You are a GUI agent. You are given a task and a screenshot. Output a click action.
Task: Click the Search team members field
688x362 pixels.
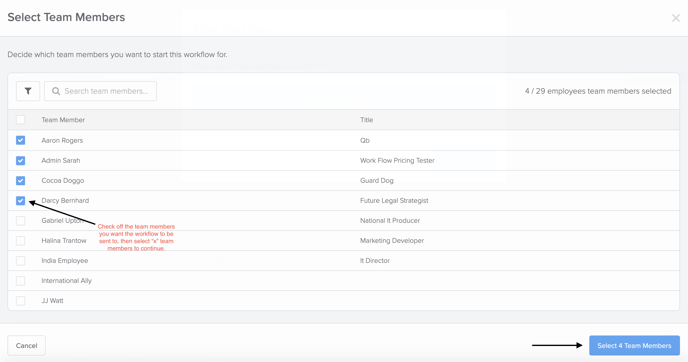100,91
